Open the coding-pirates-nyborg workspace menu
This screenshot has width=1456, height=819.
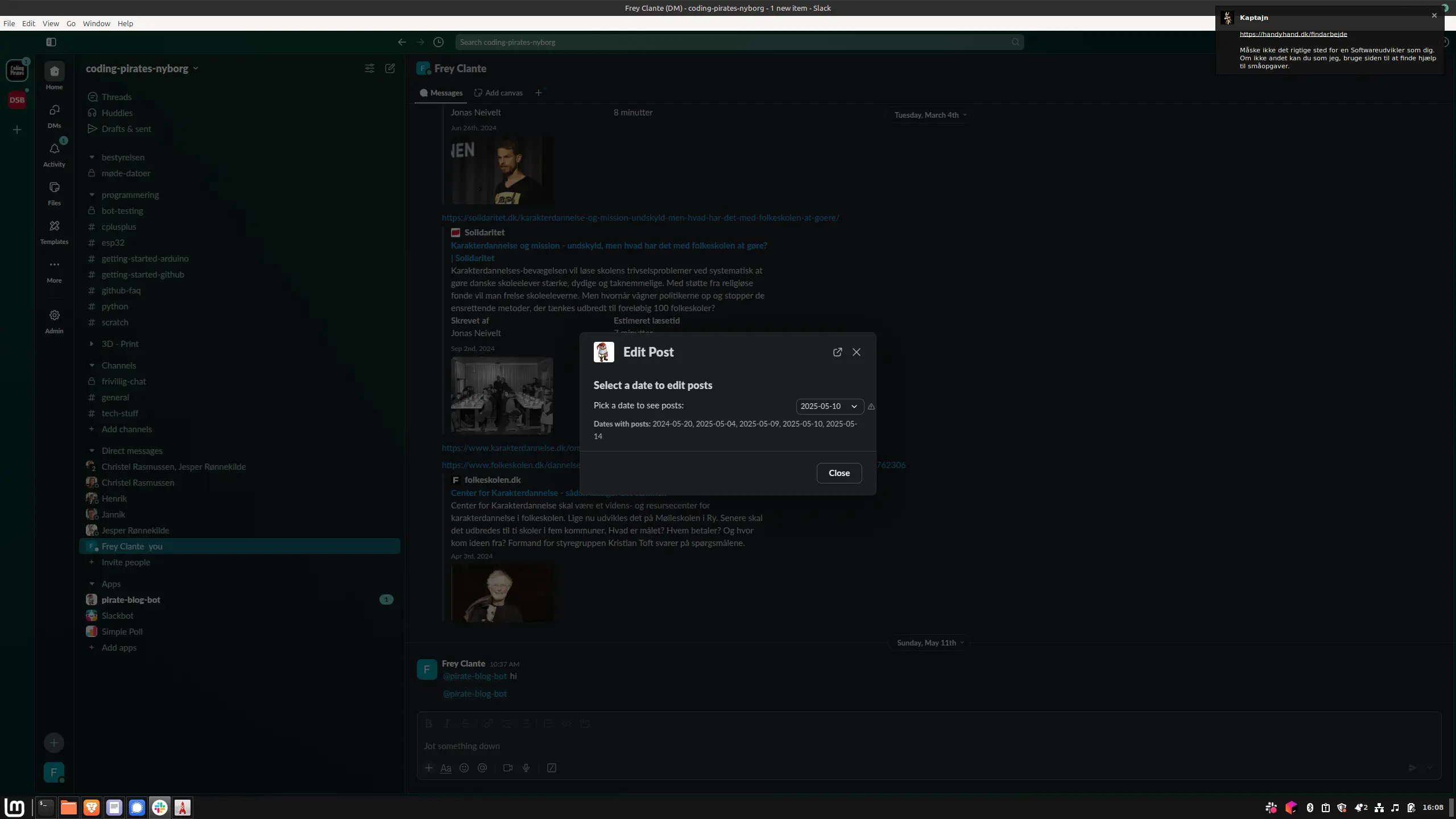click(142, 68)
